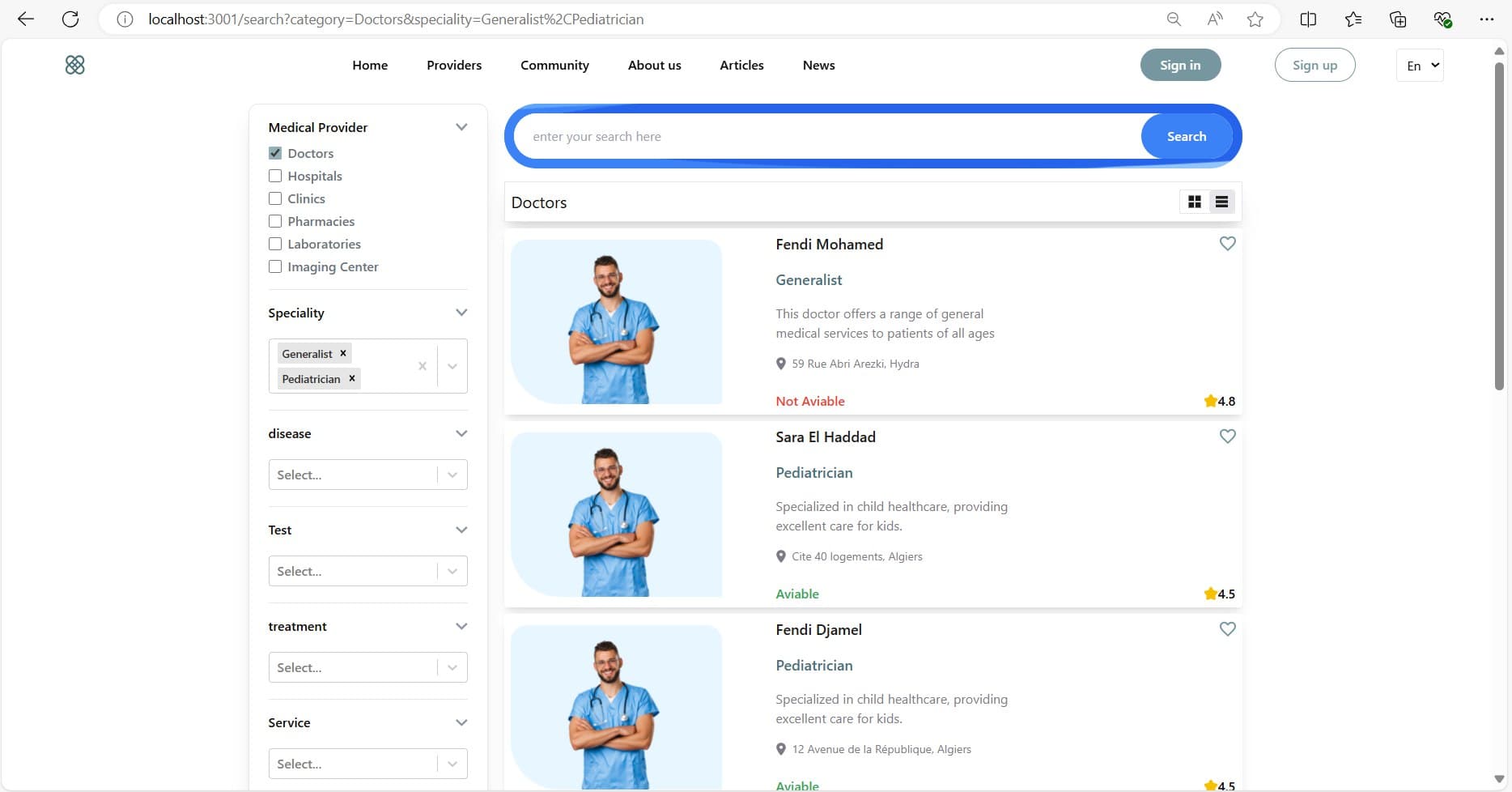Screen dimensions: 1512x792
Task: Add page to browser favorites star
Action: coord(1255,19)
